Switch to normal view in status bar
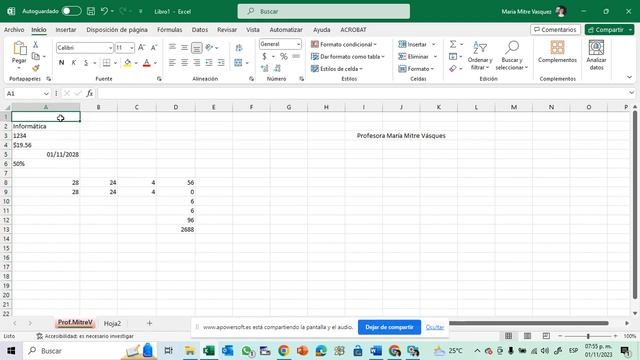This screenshot has height=360, width=640. coord(508,336)
